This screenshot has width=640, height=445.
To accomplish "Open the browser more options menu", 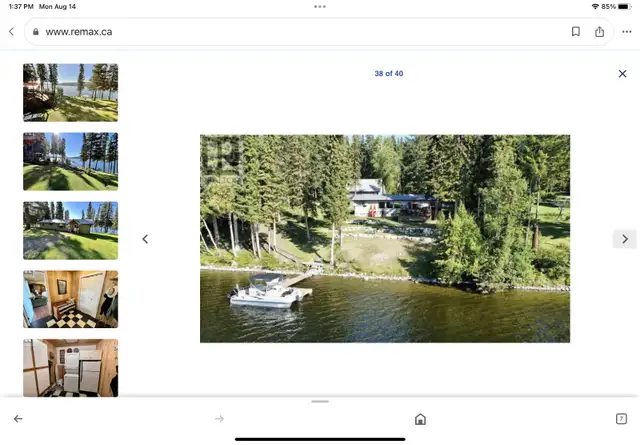I will tap(627, 31).
